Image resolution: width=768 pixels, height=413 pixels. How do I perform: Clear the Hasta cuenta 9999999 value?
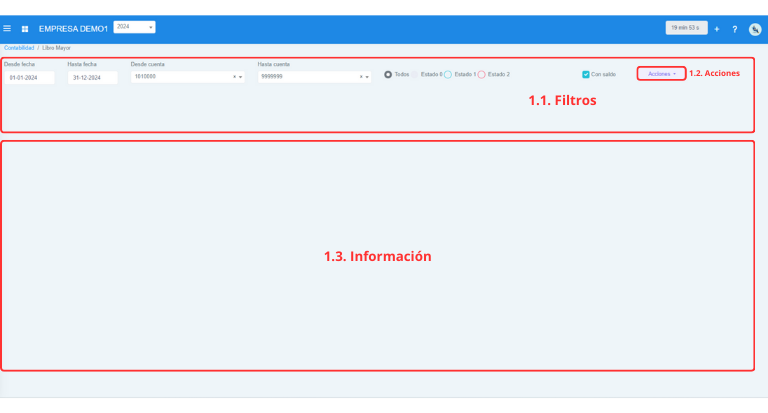coord(361,76)
